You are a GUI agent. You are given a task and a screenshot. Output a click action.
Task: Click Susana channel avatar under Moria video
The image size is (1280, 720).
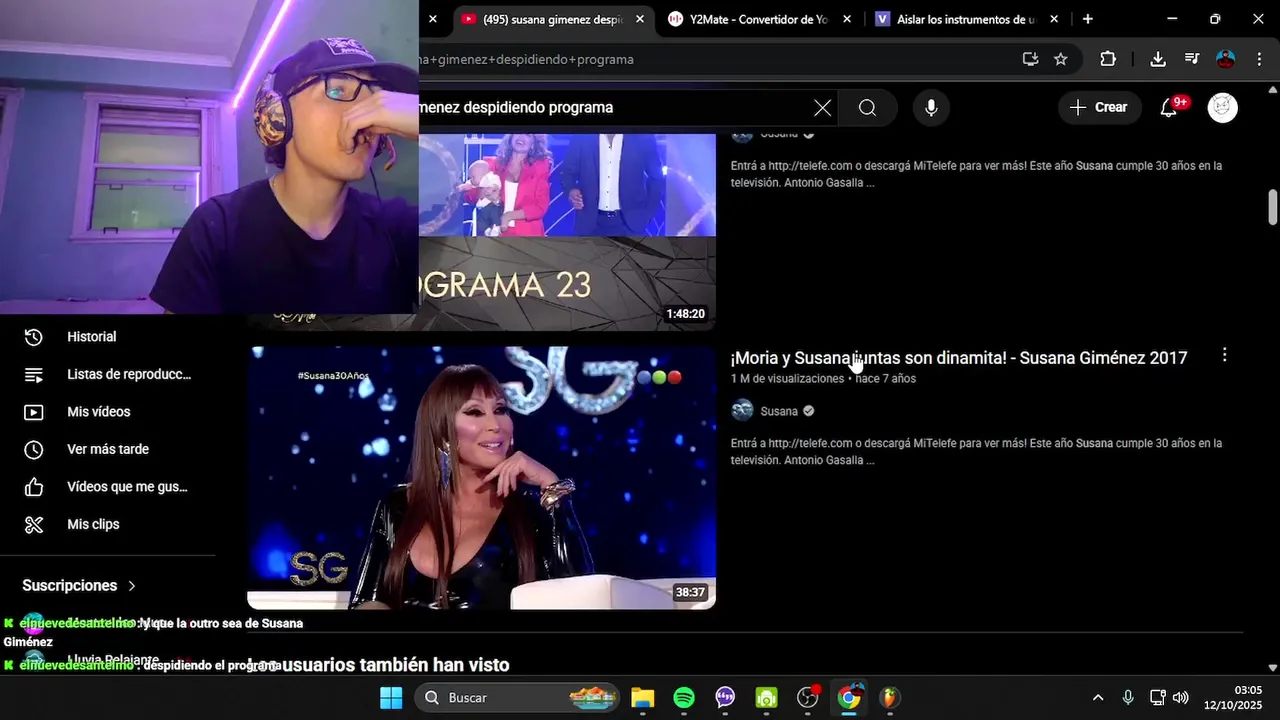coord(742,410)
